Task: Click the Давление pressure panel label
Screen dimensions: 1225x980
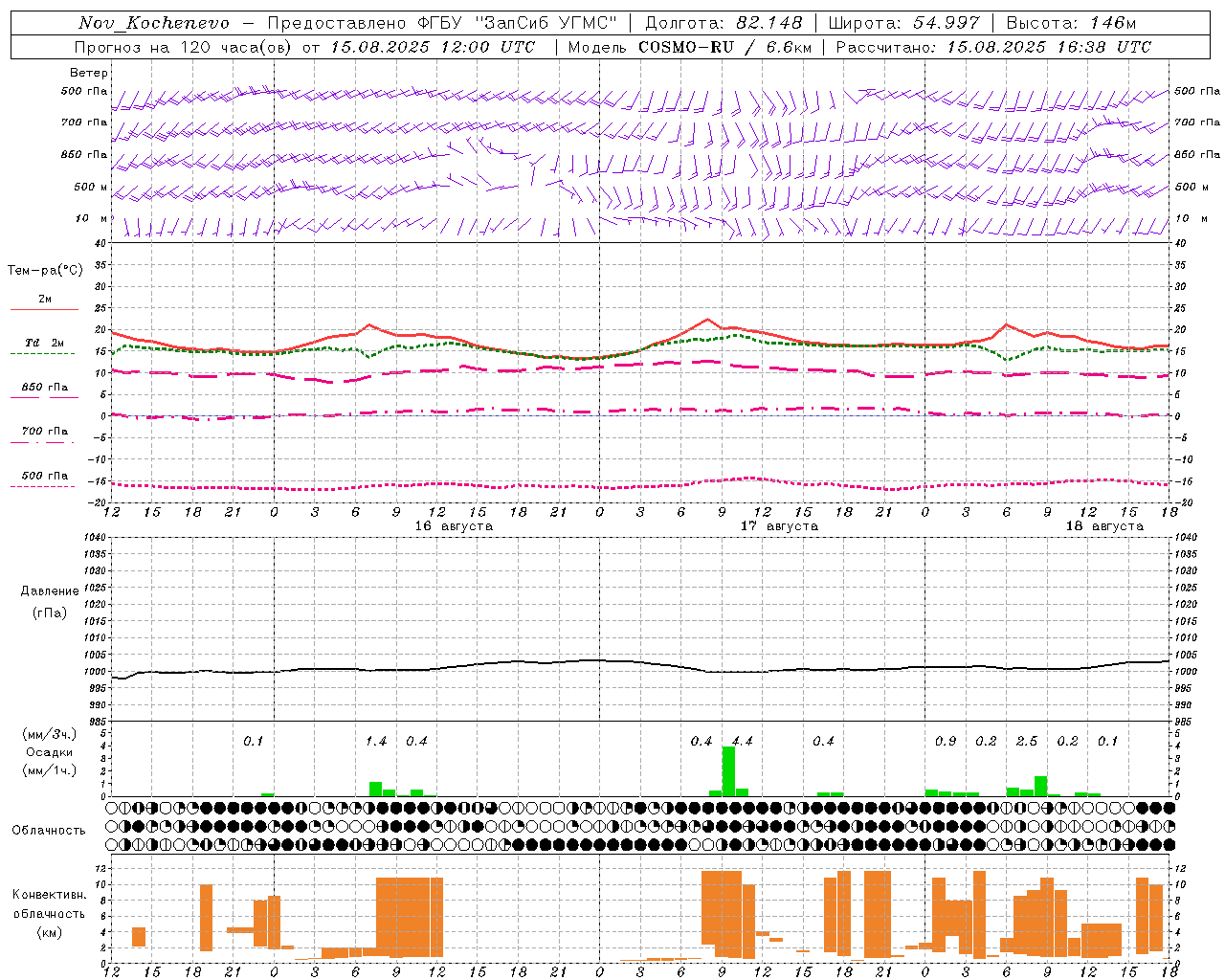Action: [49, 591]
